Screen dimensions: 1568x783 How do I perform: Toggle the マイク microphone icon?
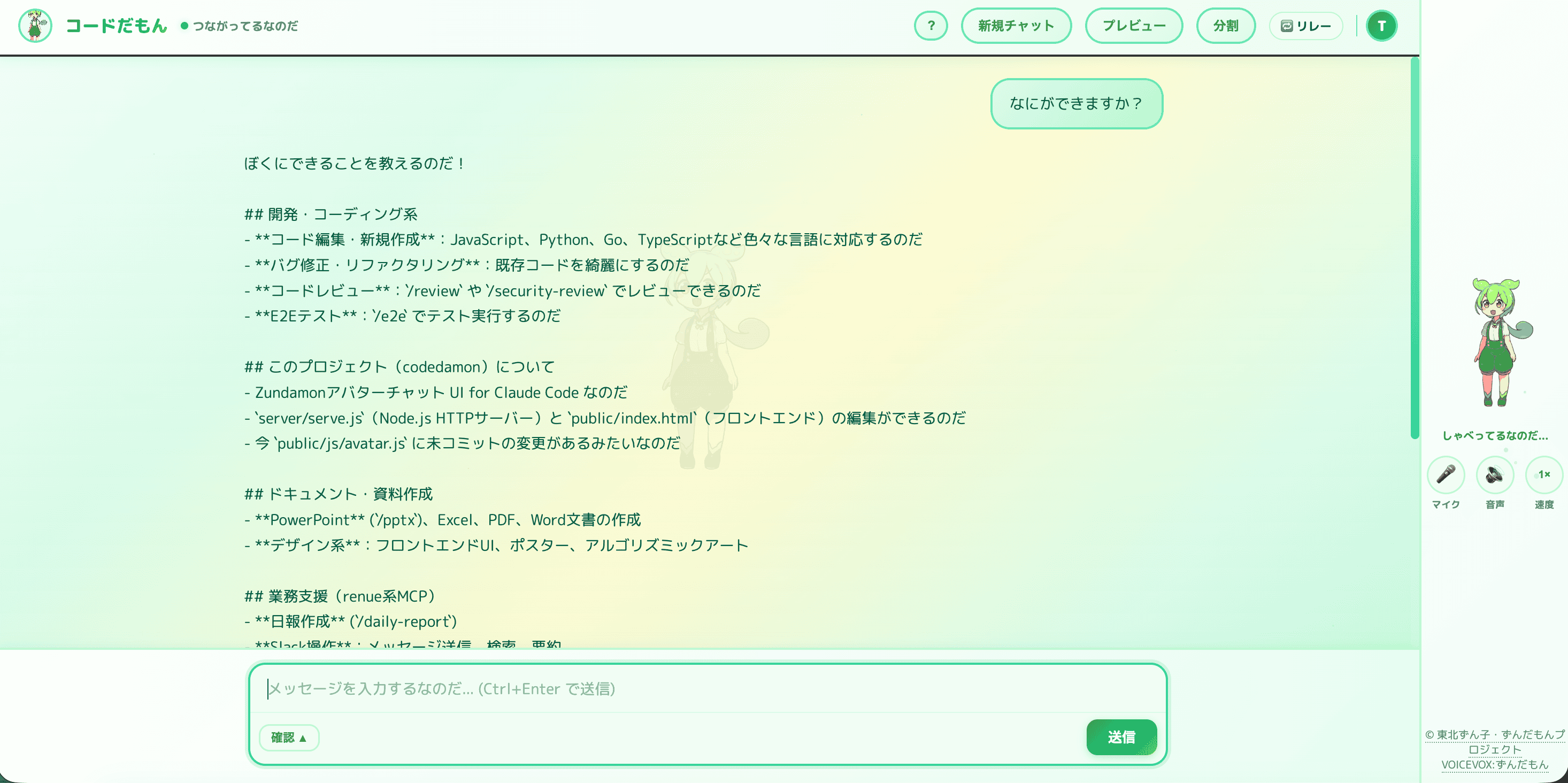[1446, 475]
